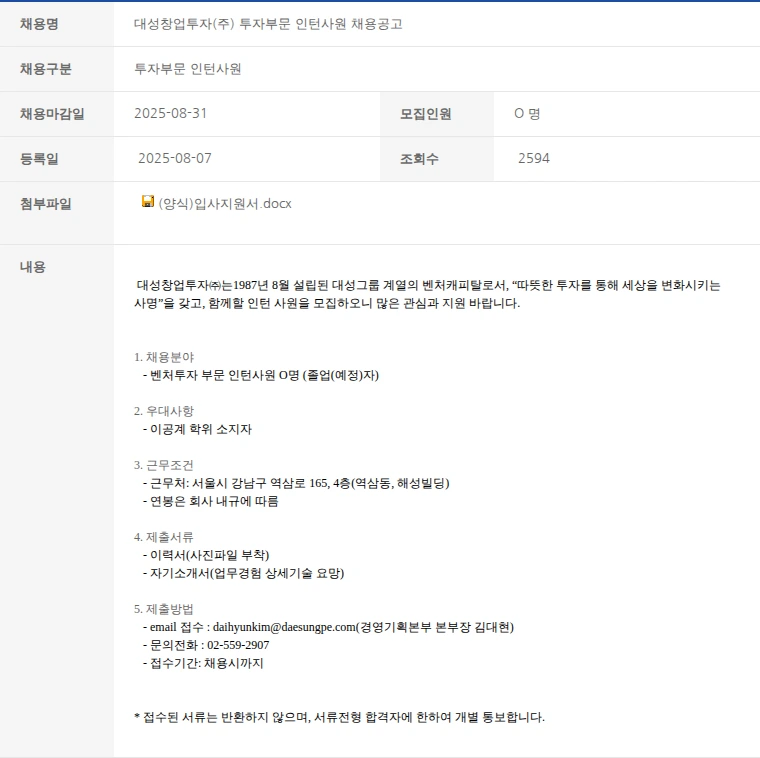Click the email daihyunkim@daesungpe.com
This screenshot has width=760, height=758.
[284, 627]
